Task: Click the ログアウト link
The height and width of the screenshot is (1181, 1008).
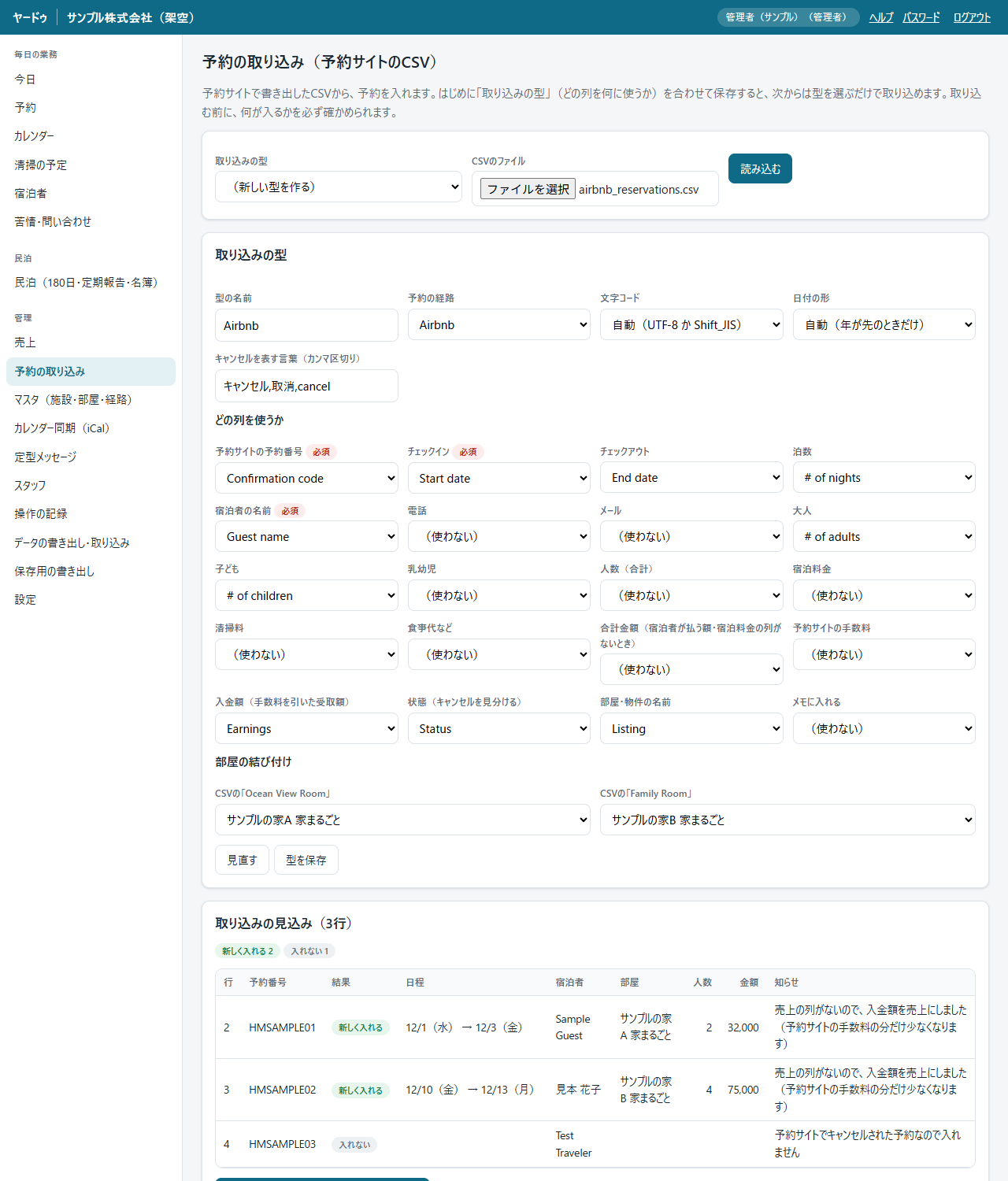Action: [972, 17]
